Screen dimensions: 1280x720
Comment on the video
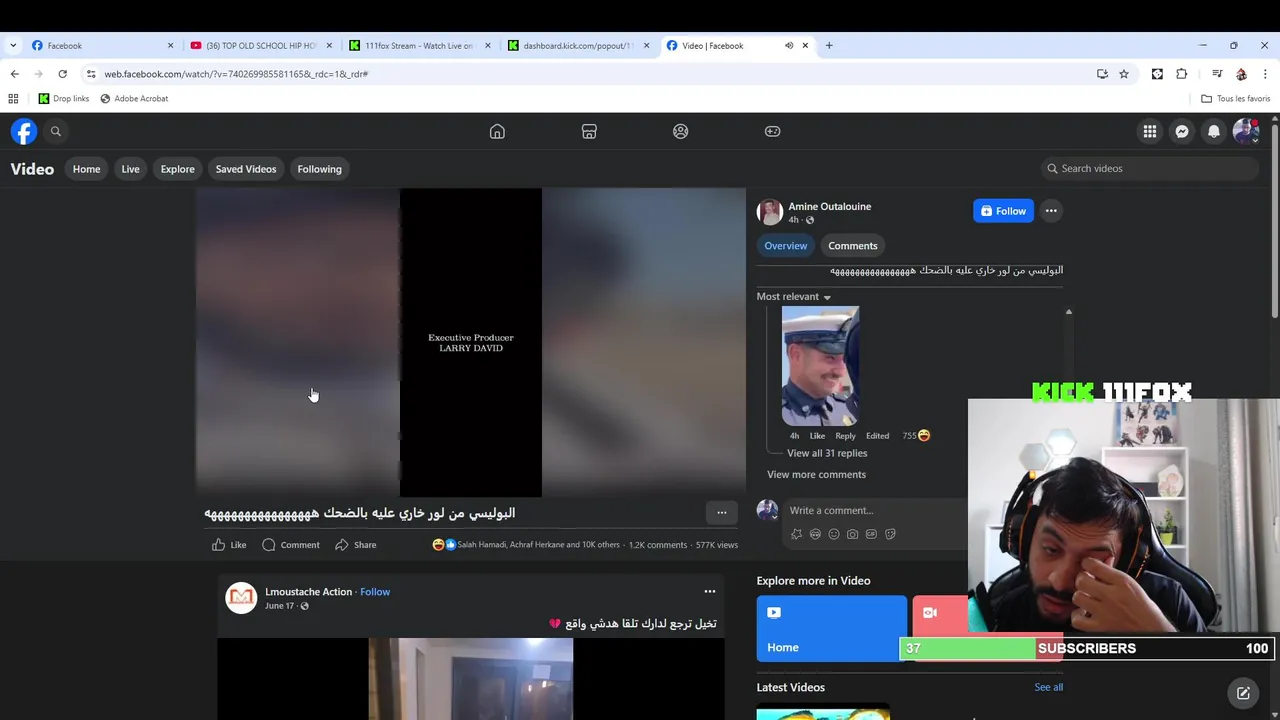(291, 545)
